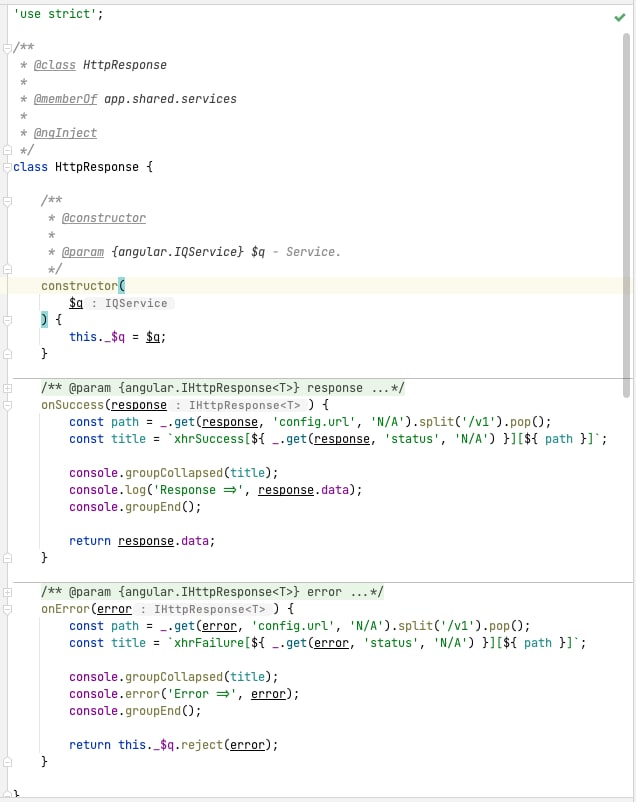Click the IHttpResponse<T> hint after response
Image resolution: width=636 pixels, height=802 pixels.
click(x=239, y=405)
